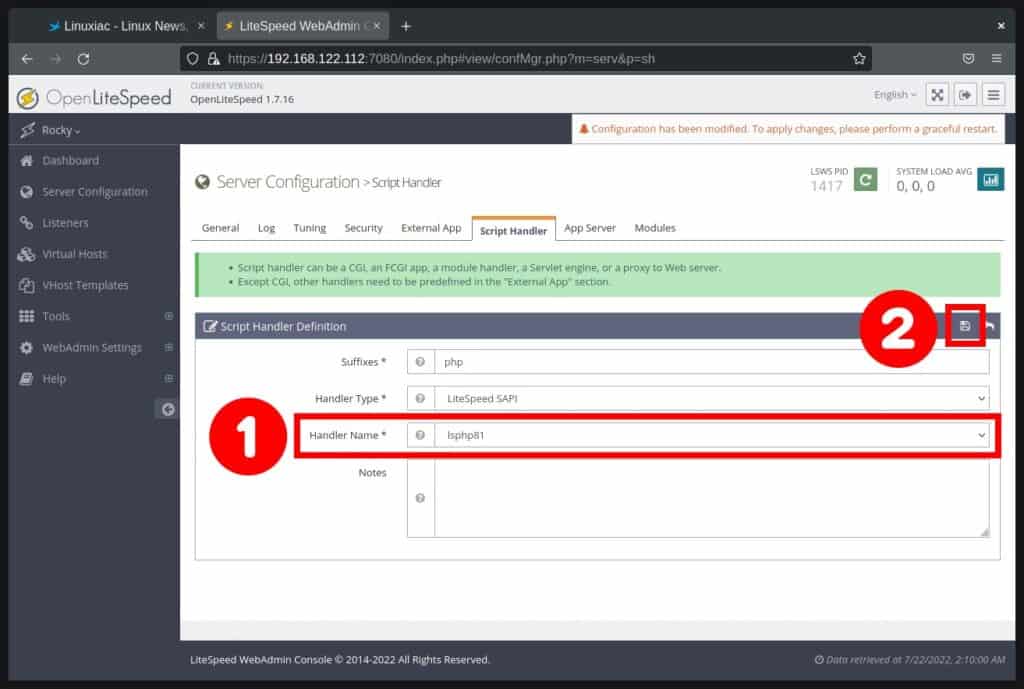The image size is (1024, 689).
Task: Click the configuration modified restart notice
Action: point(788,129)
